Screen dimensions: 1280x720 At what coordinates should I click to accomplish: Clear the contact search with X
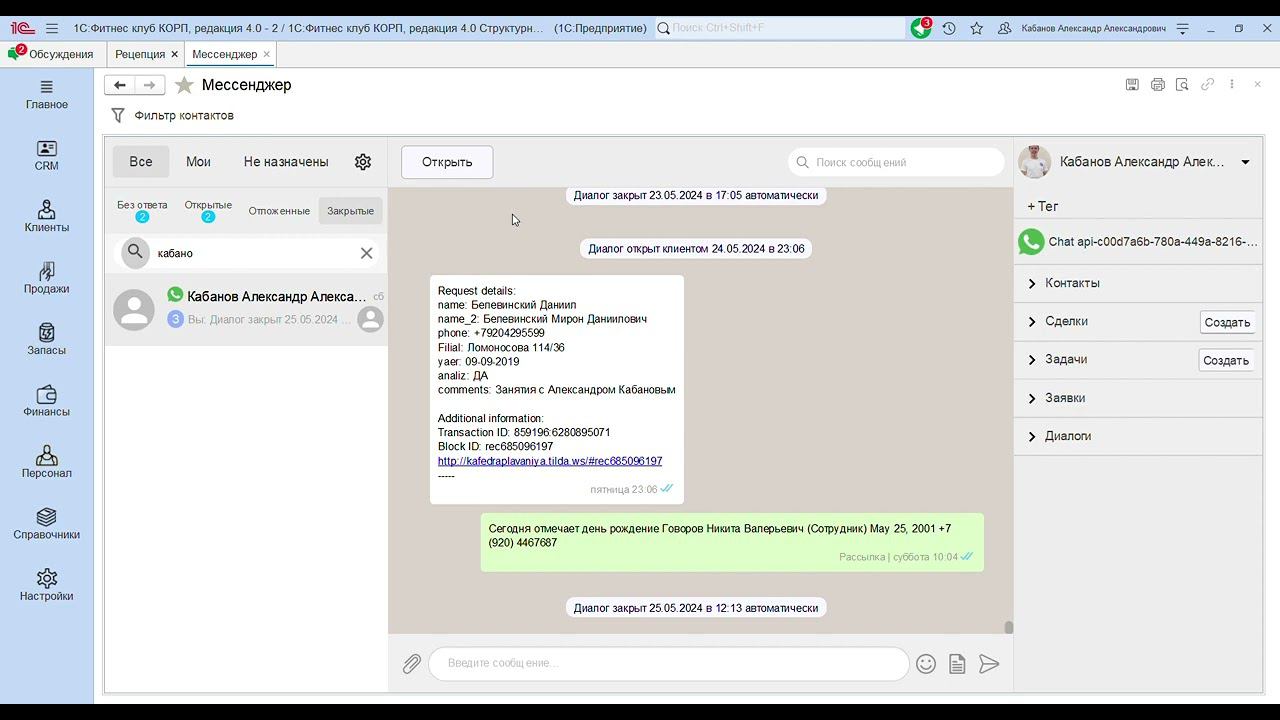point(367,253)
